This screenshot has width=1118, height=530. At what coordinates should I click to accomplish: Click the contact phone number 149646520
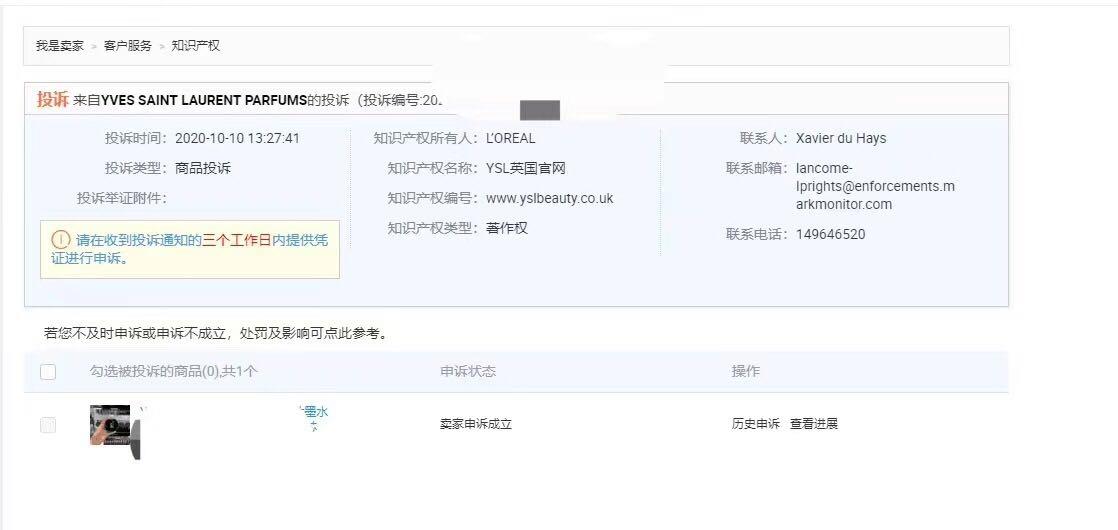pyautogui.click(x=830, y=234)
